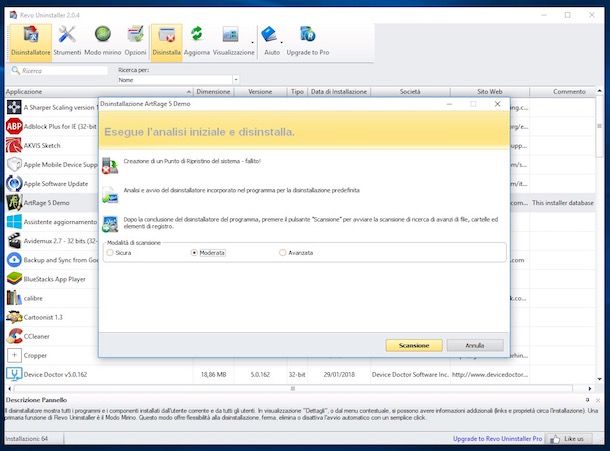Select the Adblock Plus for IE entry
The width and height of the screenshot is (610, 451).
[51, 126]
